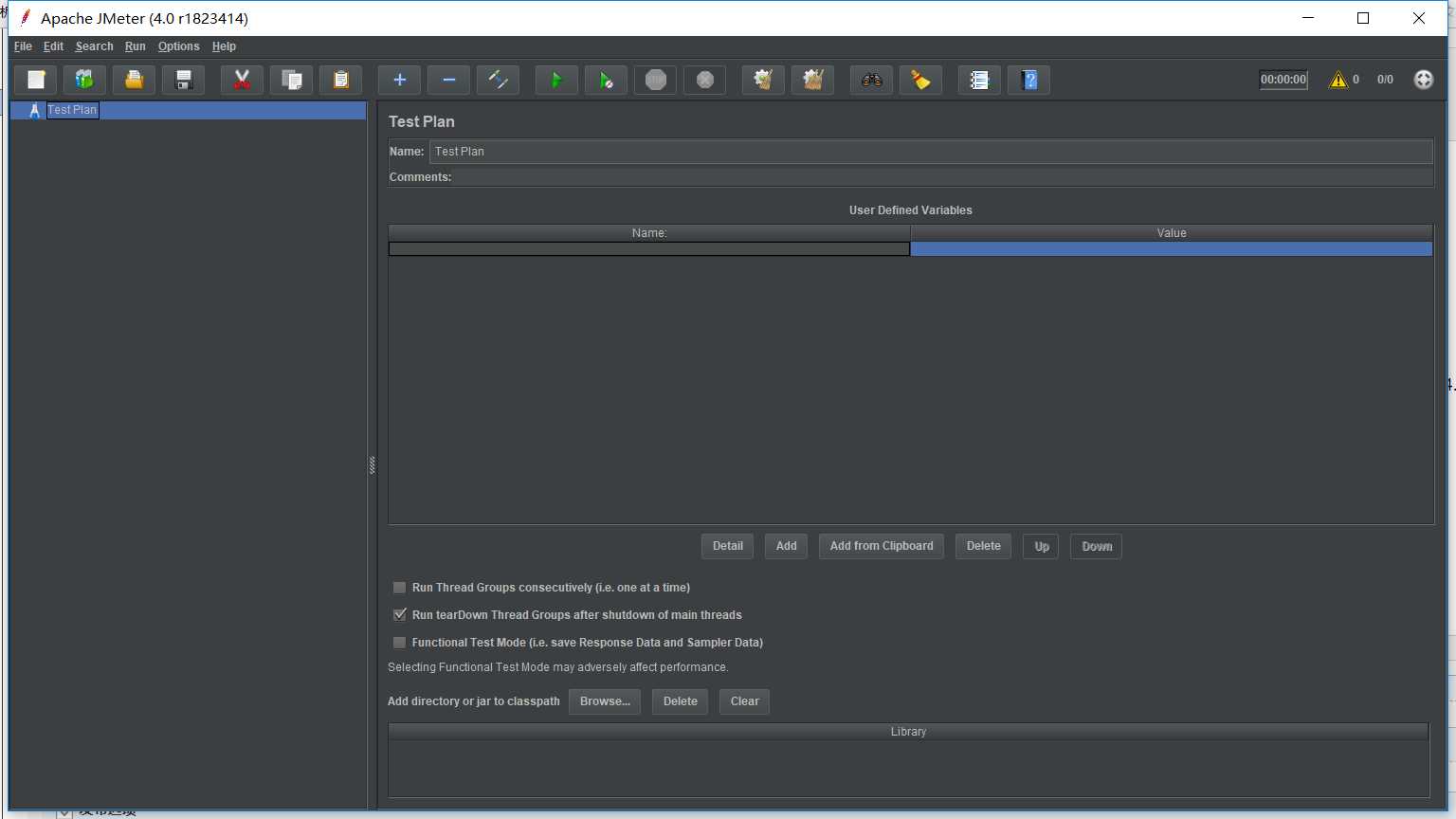This screenshot has height=819, width=1456.
Task: Click the Clear All results icon
Action: coord(812,81)
